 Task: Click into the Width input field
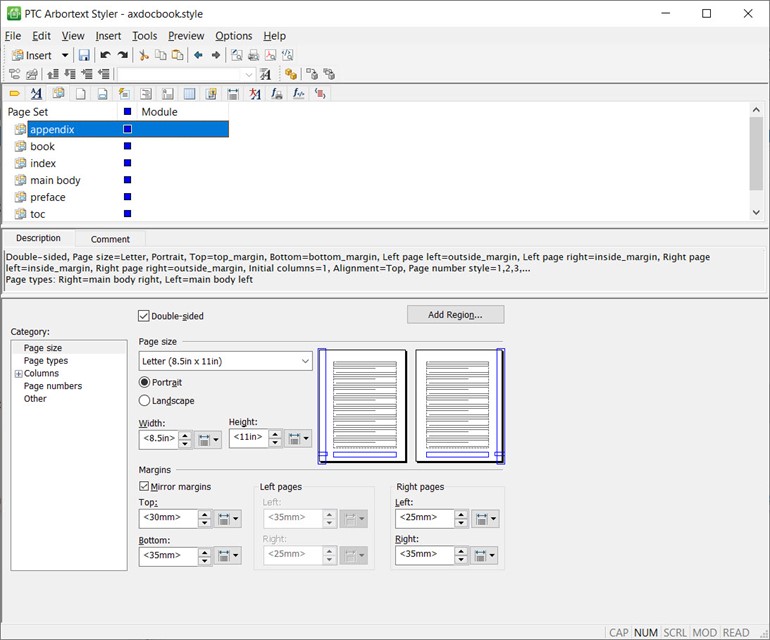click(159, 439)
